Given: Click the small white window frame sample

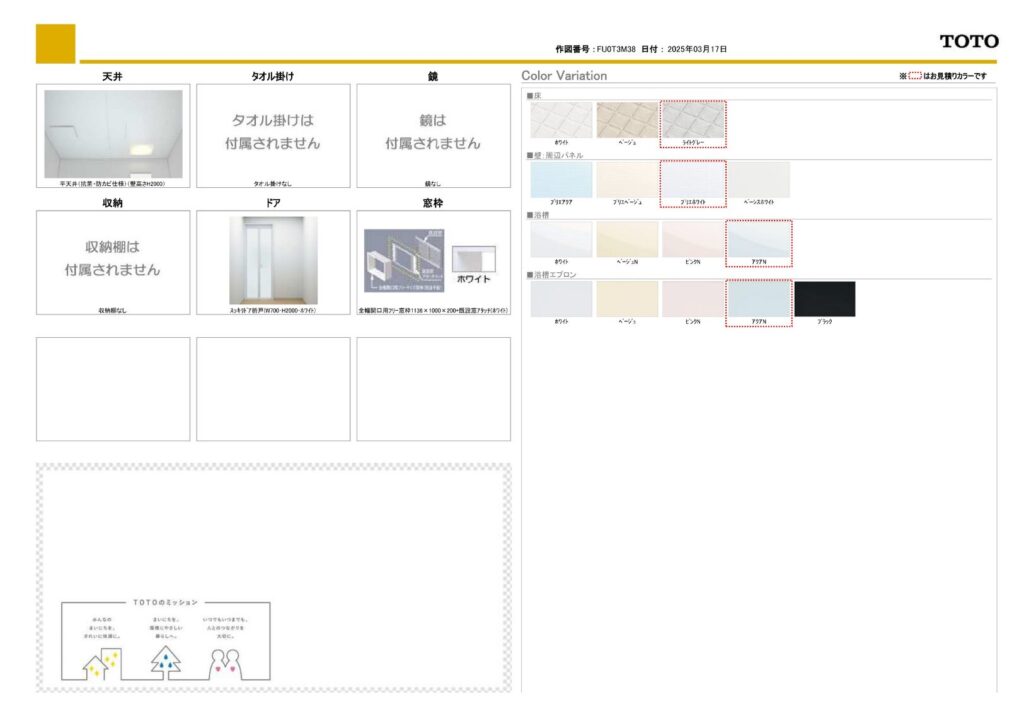Looking at the screenshot, I should coord(474,262).
